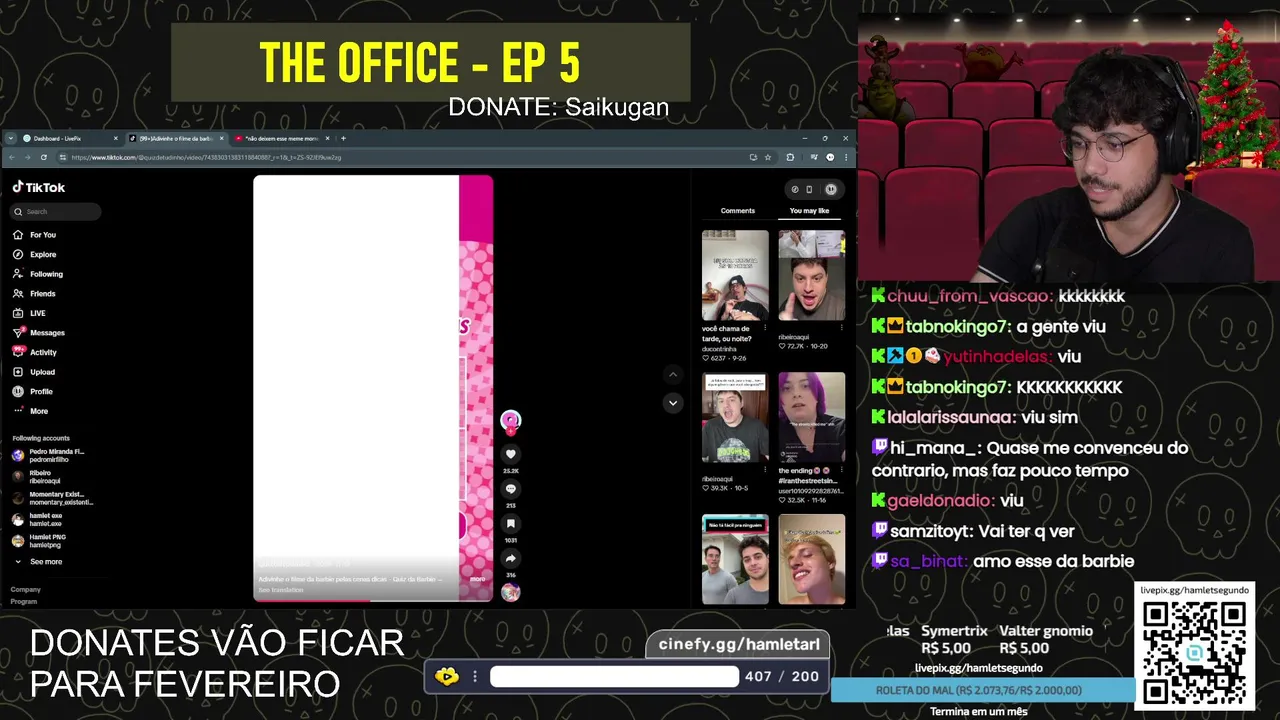The width and height of the screenshot is (1280, 720).
Task: Click the livepix QR code
Action: pos(1194,653)
